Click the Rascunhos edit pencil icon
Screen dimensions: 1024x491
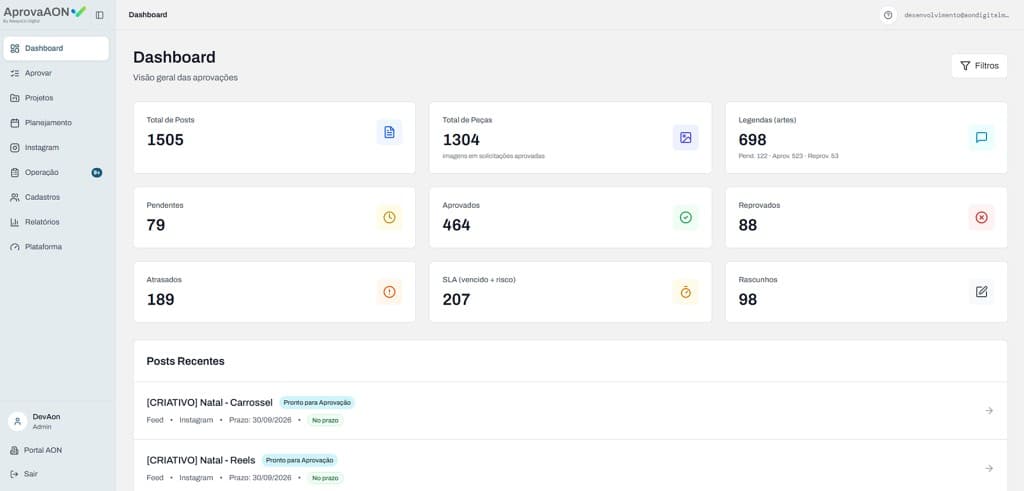coord(982,292)
